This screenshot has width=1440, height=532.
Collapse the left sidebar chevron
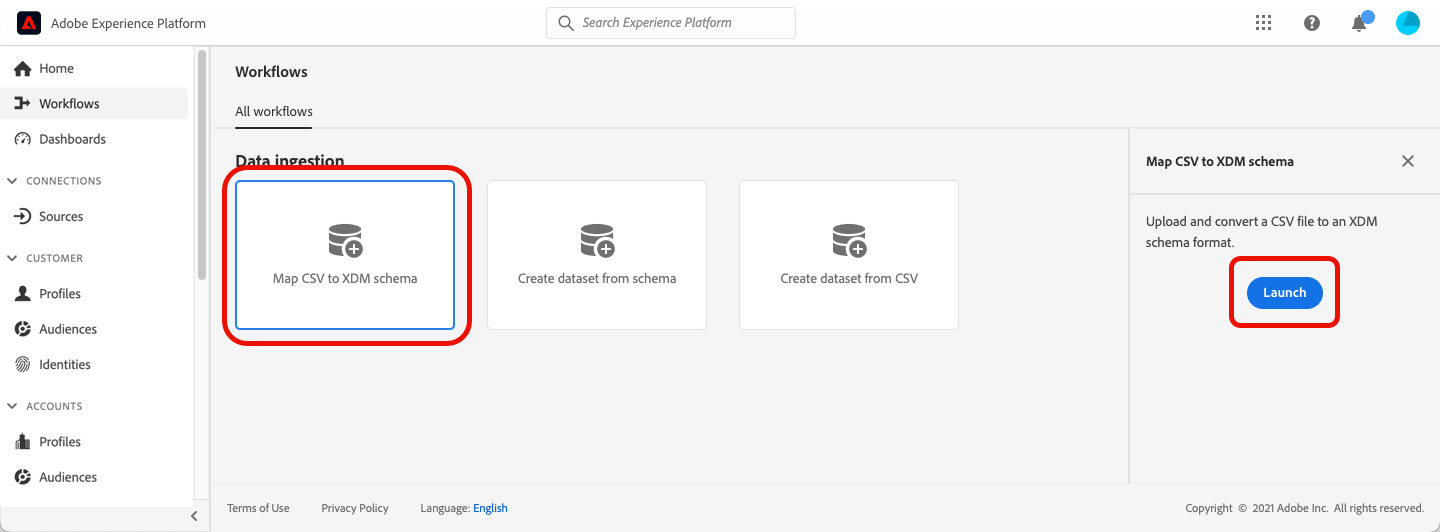194,516
